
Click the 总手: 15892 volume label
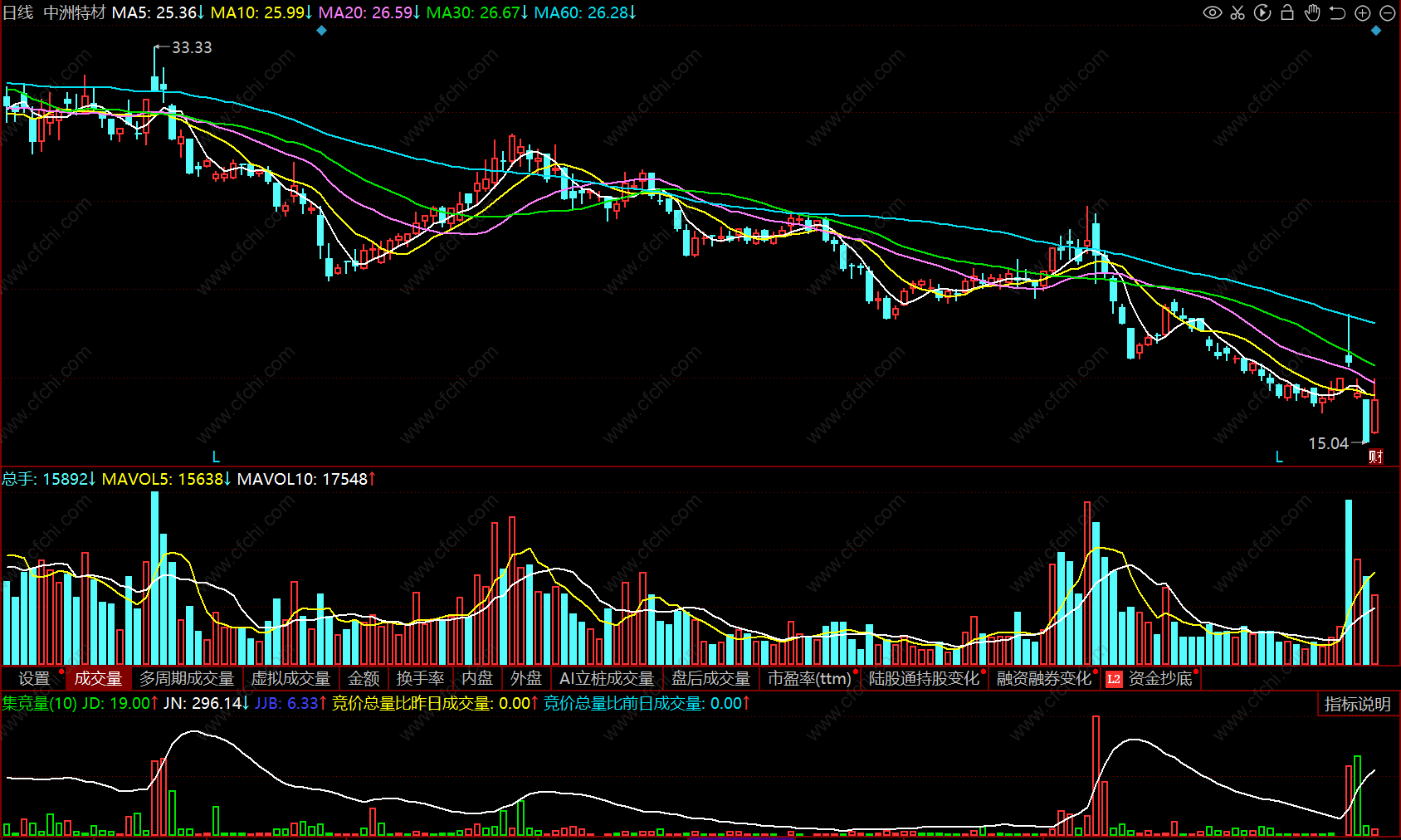coord(49,479)
